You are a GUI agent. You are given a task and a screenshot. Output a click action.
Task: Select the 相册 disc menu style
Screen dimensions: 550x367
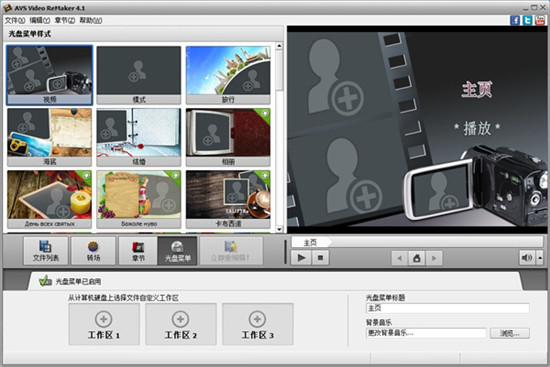point(228,137)
